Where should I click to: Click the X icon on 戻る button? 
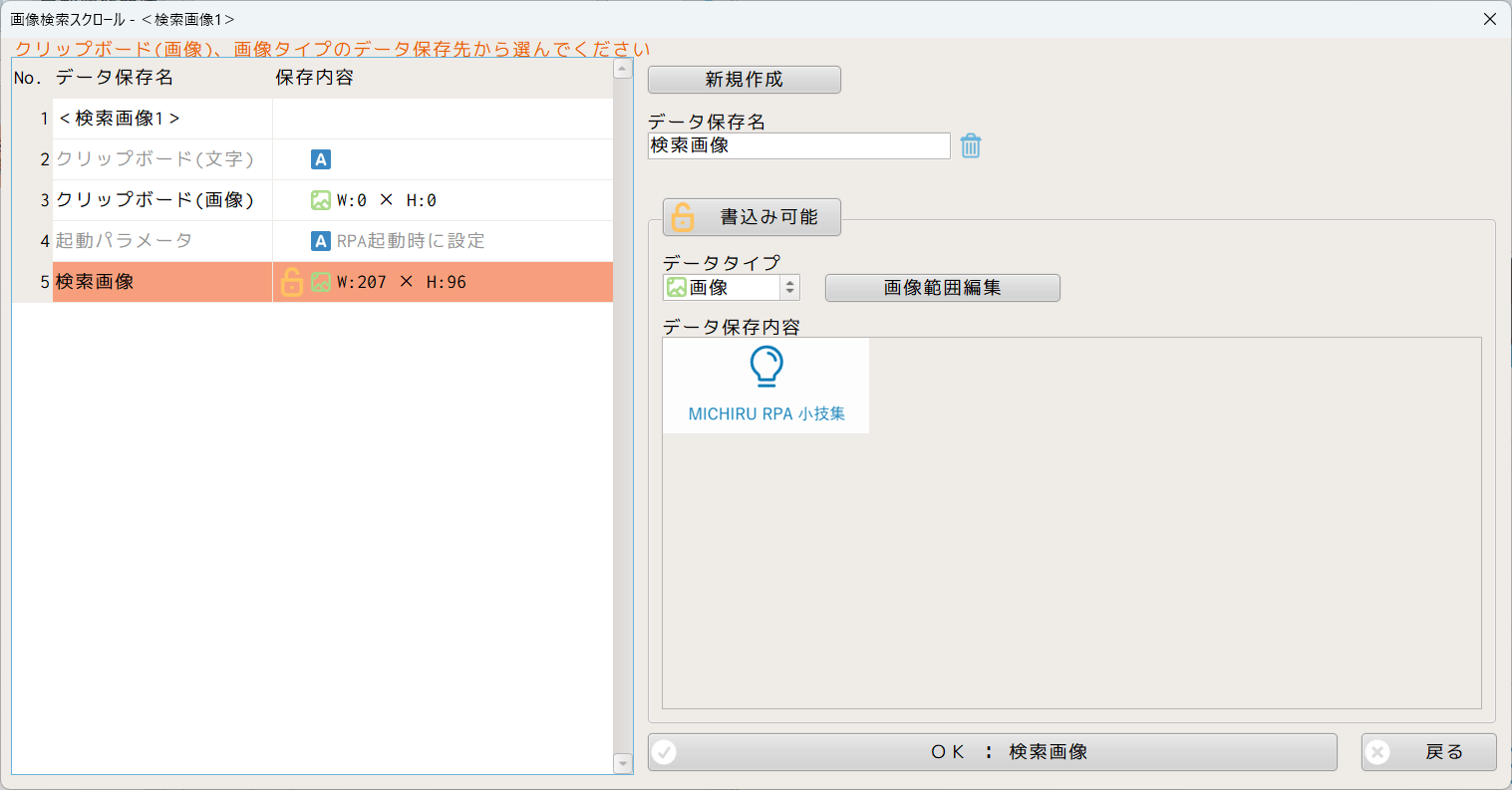[x=1377, y=752]
